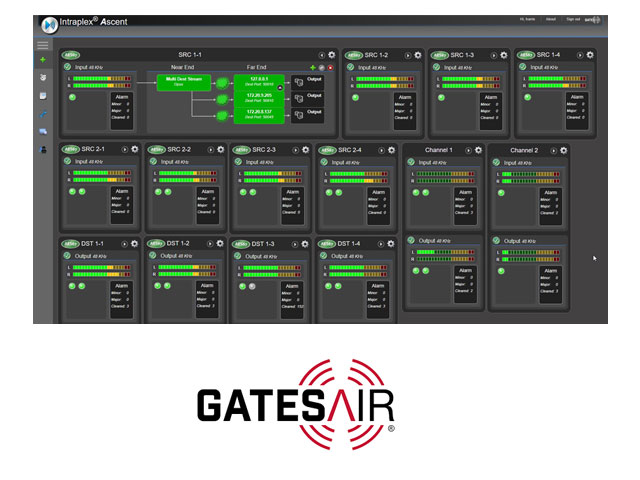
Task: Expand the SRC 1-3 panel with its arrow
Action: point(494,55)
